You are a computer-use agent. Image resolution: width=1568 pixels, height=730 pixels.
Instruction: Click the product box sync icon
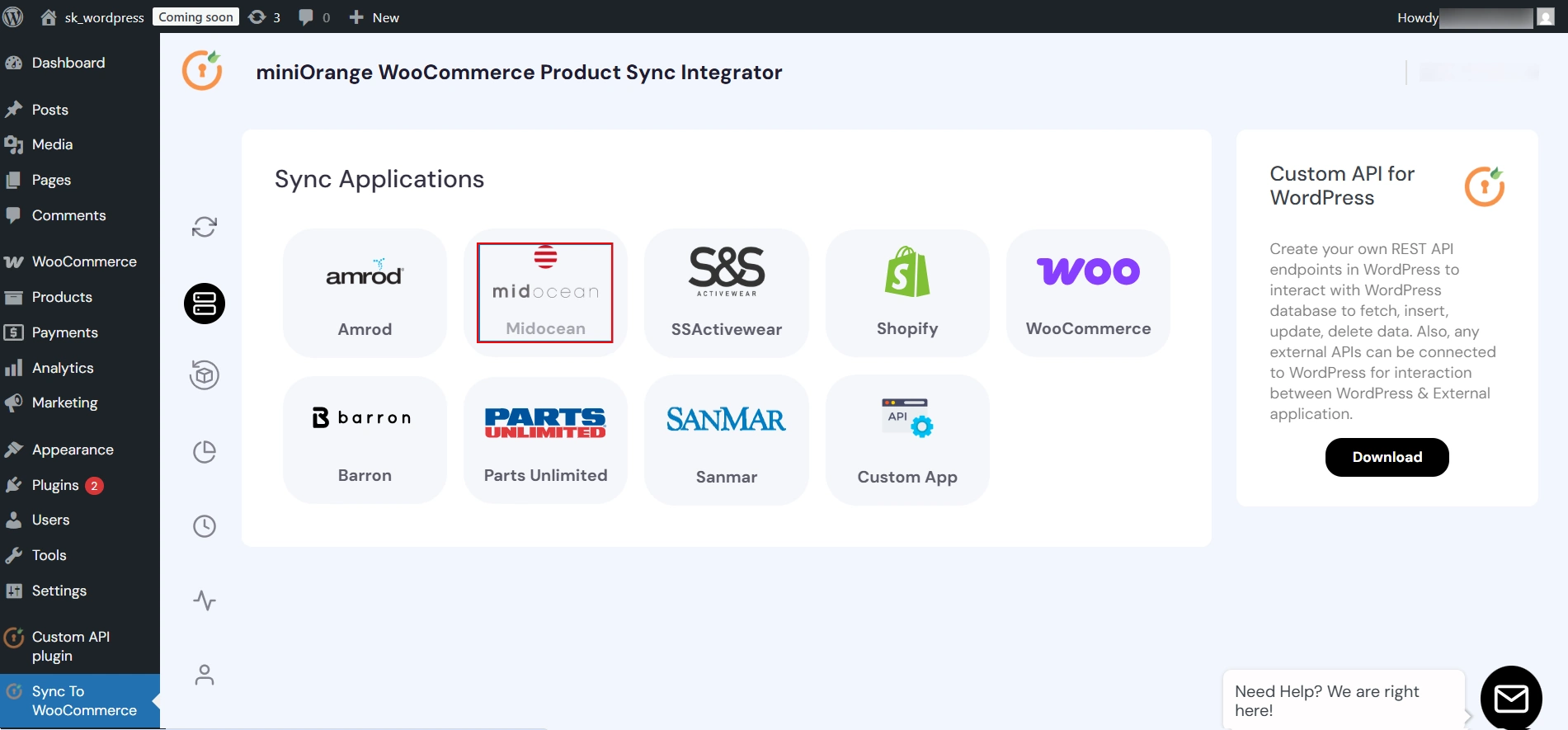205,375
